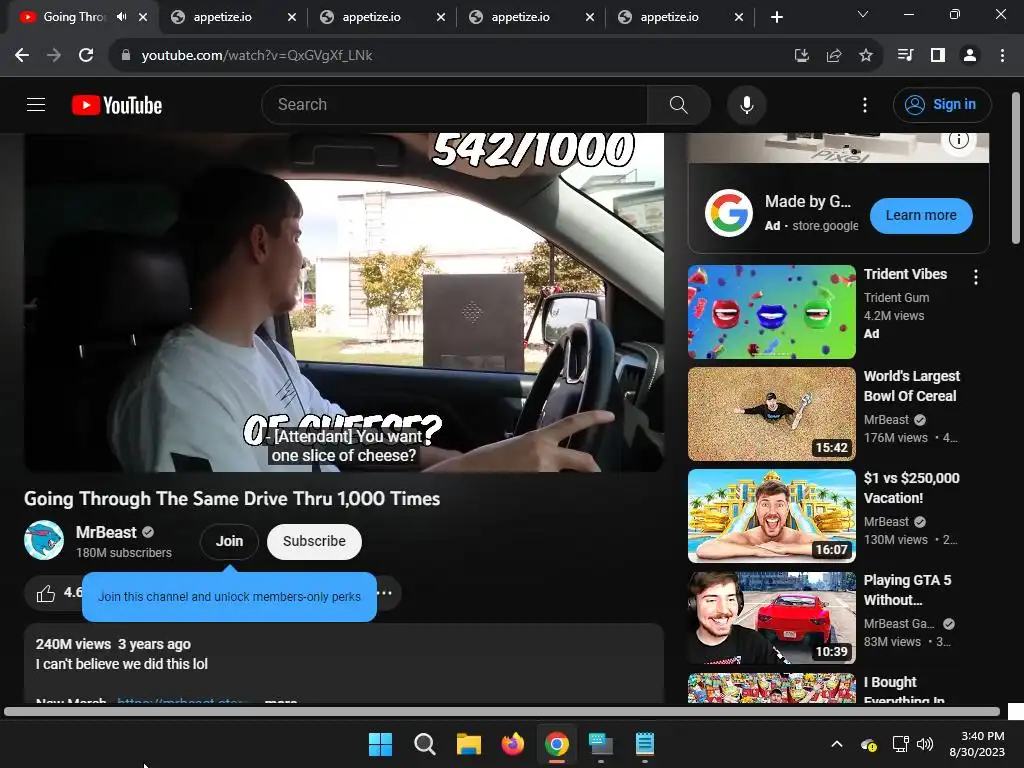Sign in to YouTube

coord(942,104)
